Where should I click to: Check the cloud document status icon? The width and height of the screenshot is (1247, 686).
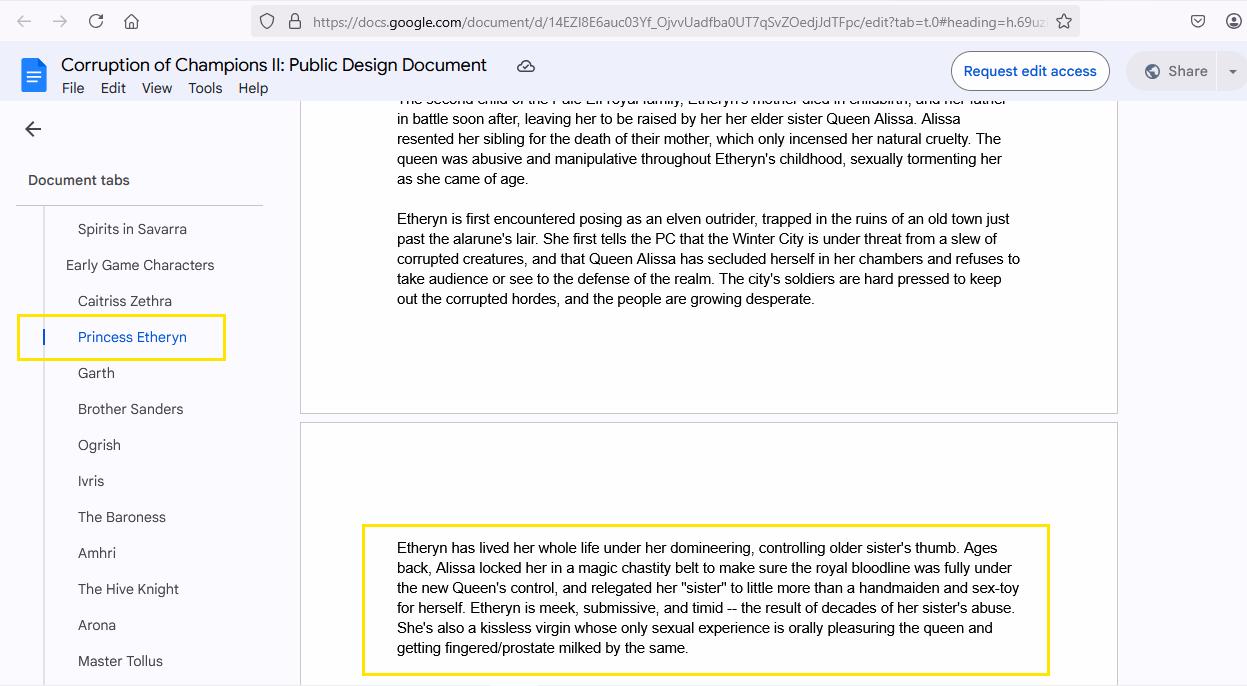(526, 66)
